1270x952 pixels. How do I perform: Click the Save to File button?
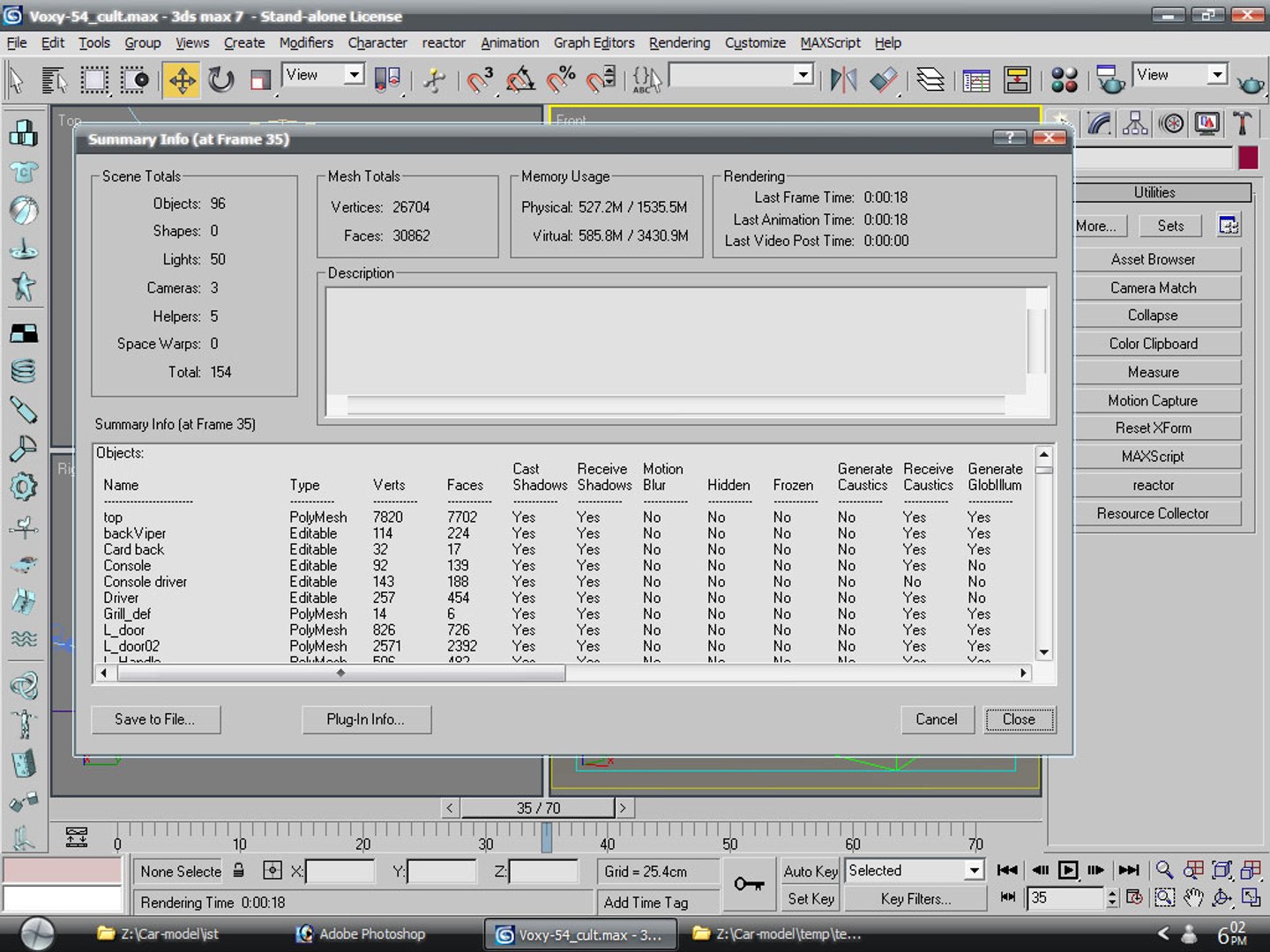[155, 719]
